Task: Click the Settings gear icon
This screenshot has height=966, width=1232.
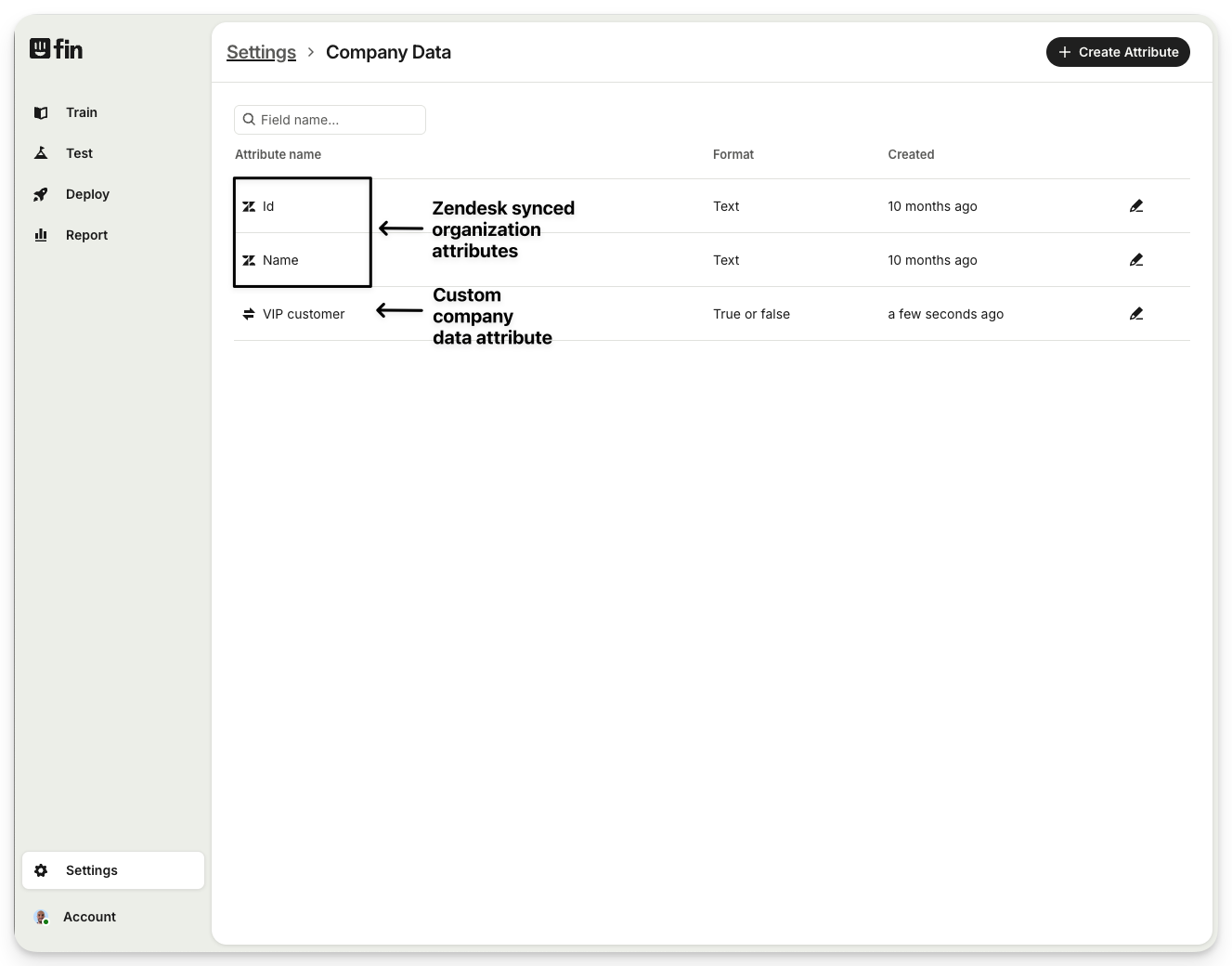Action: pyautogui.click(x=41, y=870)
